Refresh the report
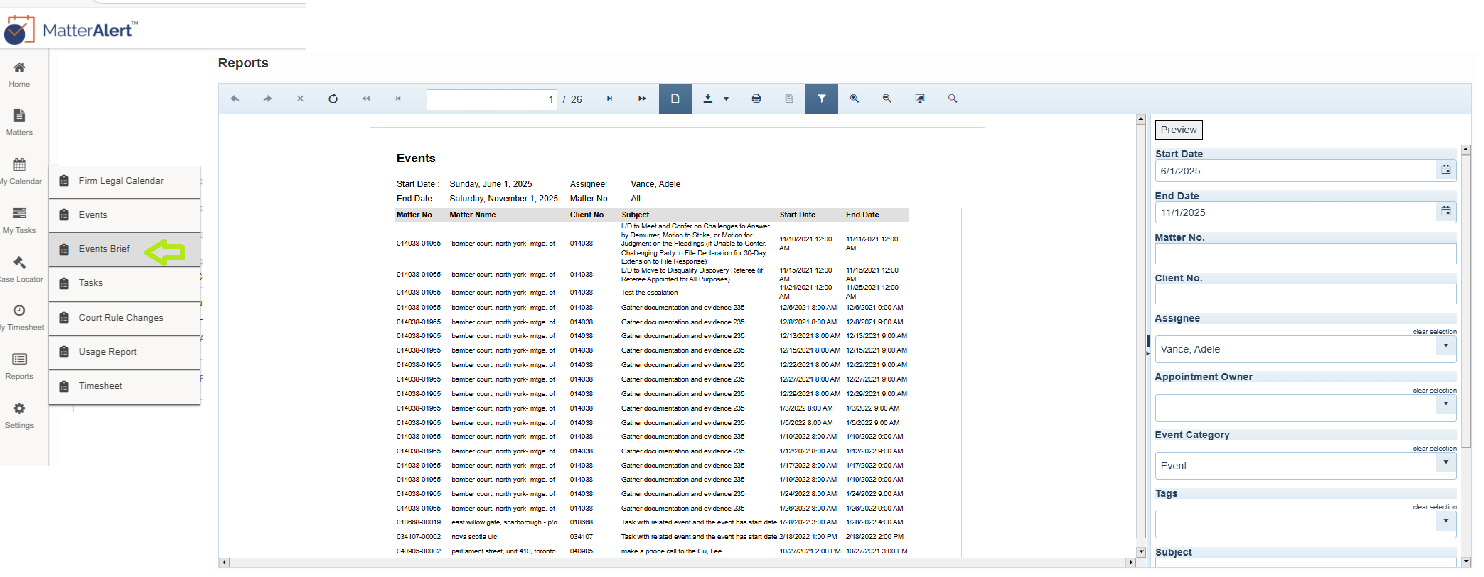The width and height of the screenshot is (1484, 577). [x=333, y=99]
